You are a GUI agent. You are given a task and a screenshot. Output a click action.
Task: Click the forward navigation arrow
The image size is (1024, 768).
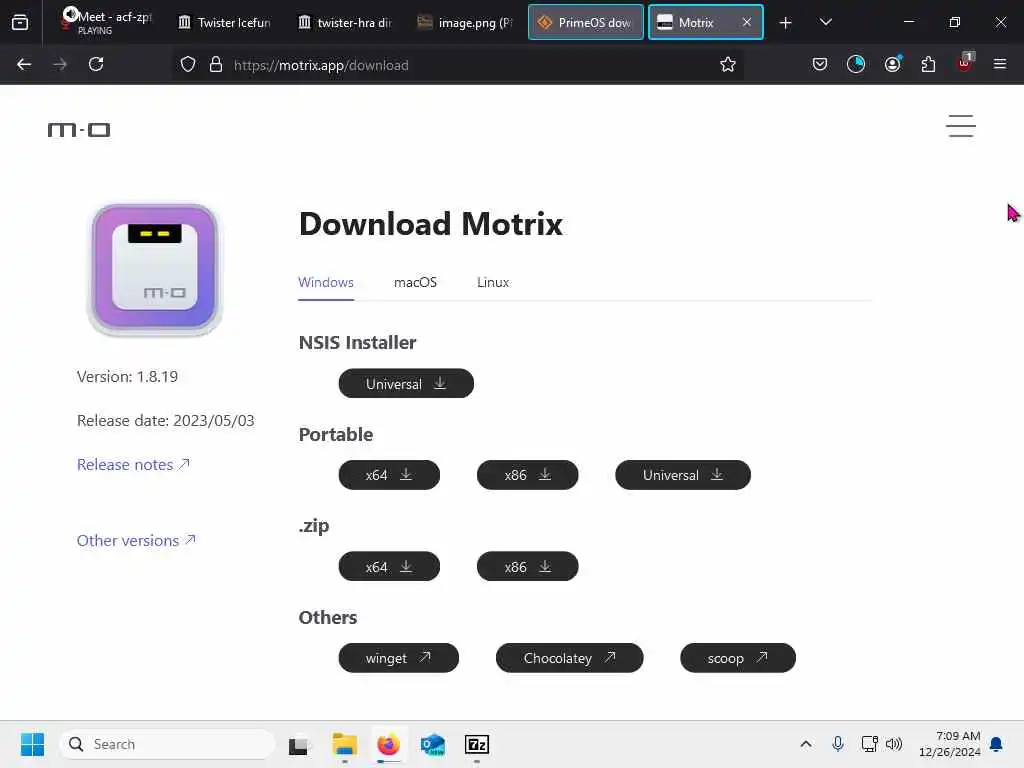pos(60,65)
